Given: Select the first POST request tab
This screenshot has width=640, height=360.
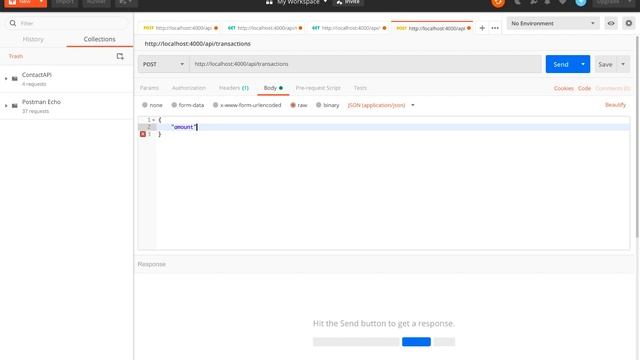Looking at the screenshot, I should tap(180, 28).
